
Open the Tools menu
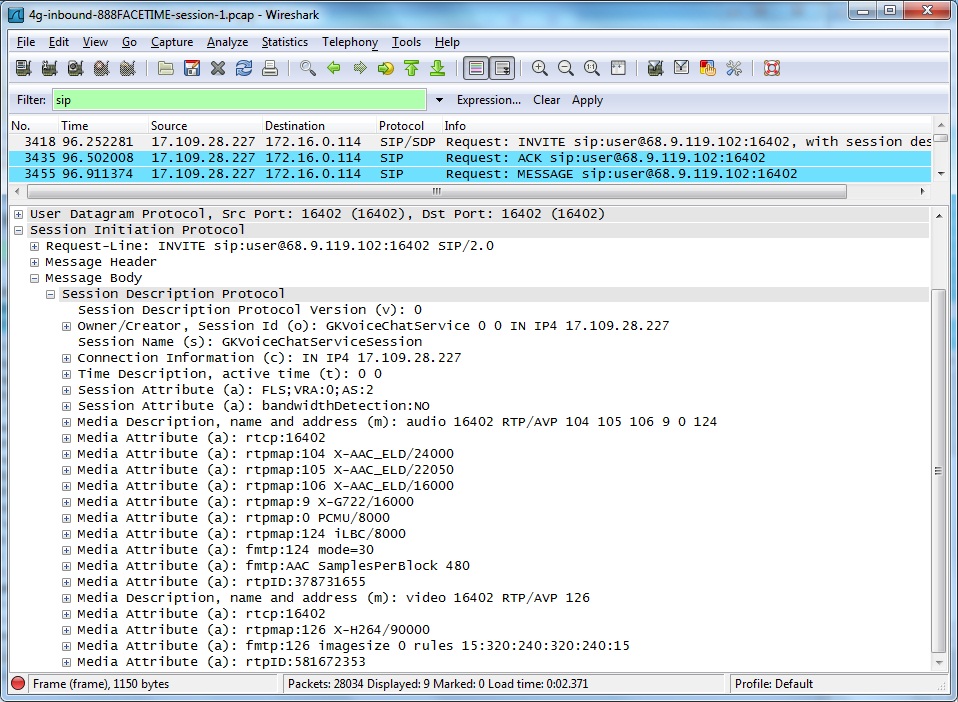406,42
